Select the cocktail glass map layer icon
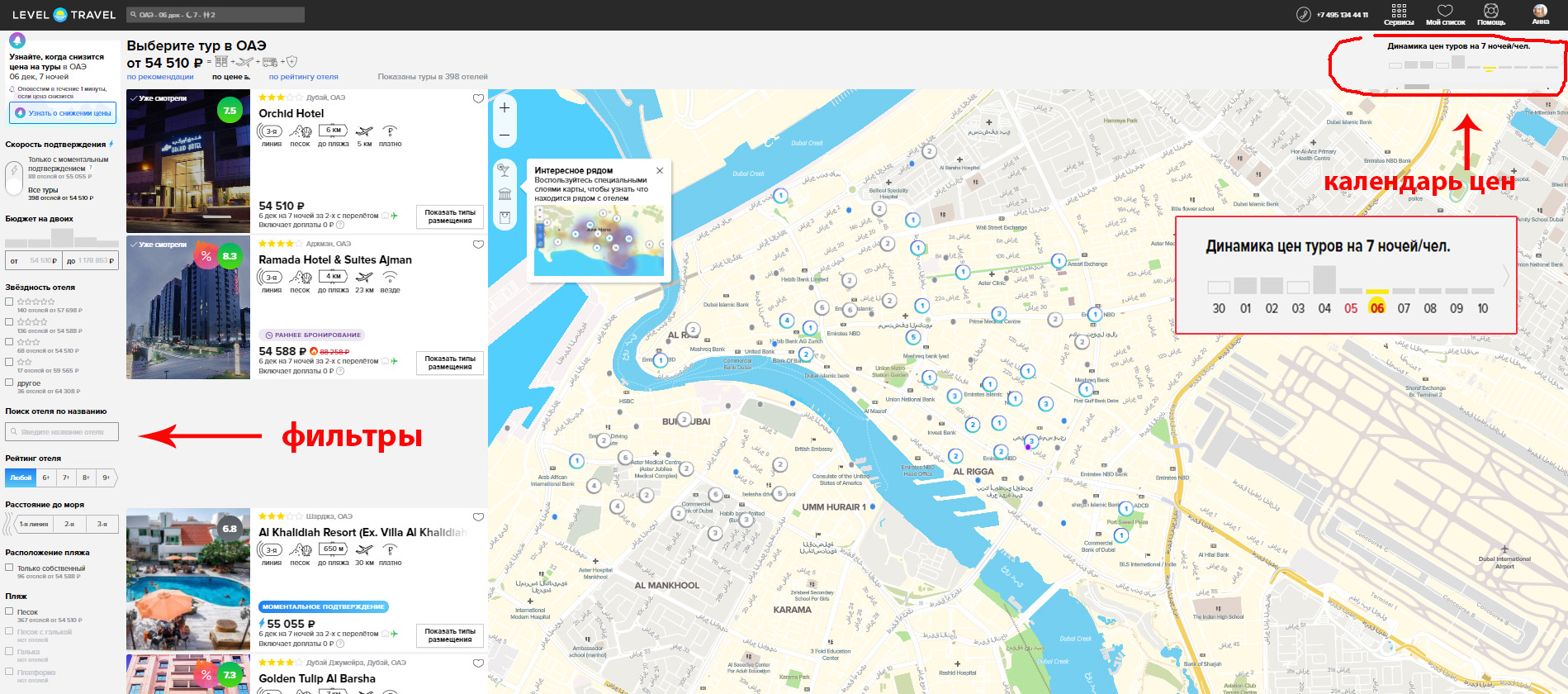1568x694 pixels. point(505,170)
